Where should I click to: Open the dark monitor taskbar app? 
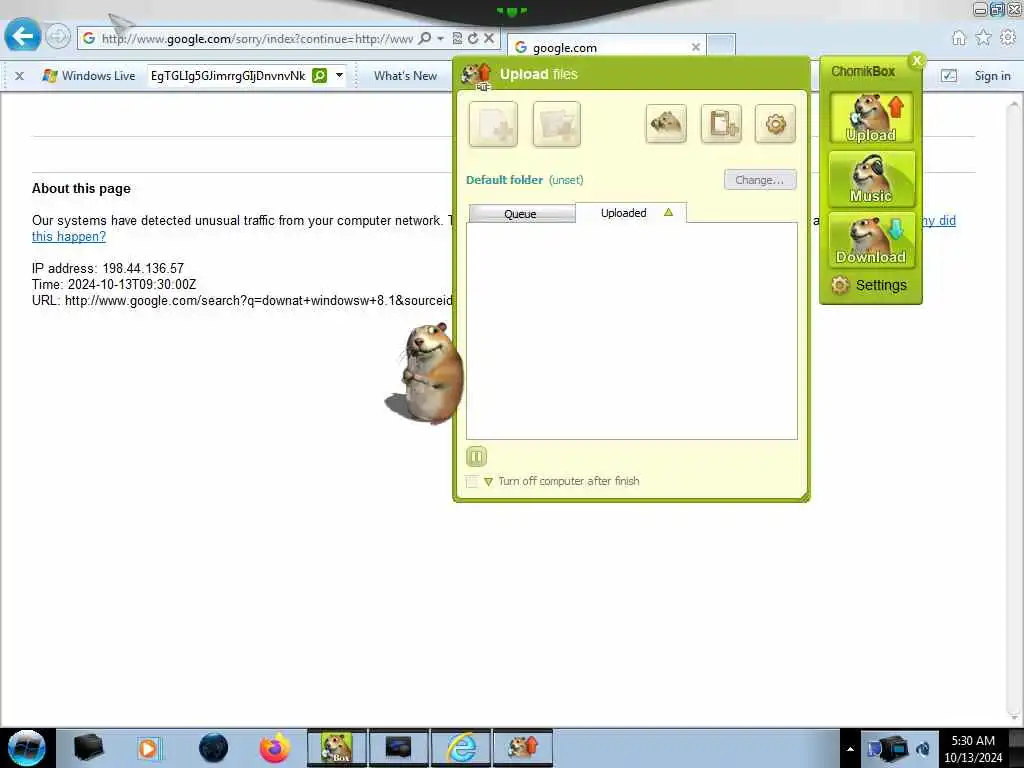pyautogui.click(x=398, y=748)
